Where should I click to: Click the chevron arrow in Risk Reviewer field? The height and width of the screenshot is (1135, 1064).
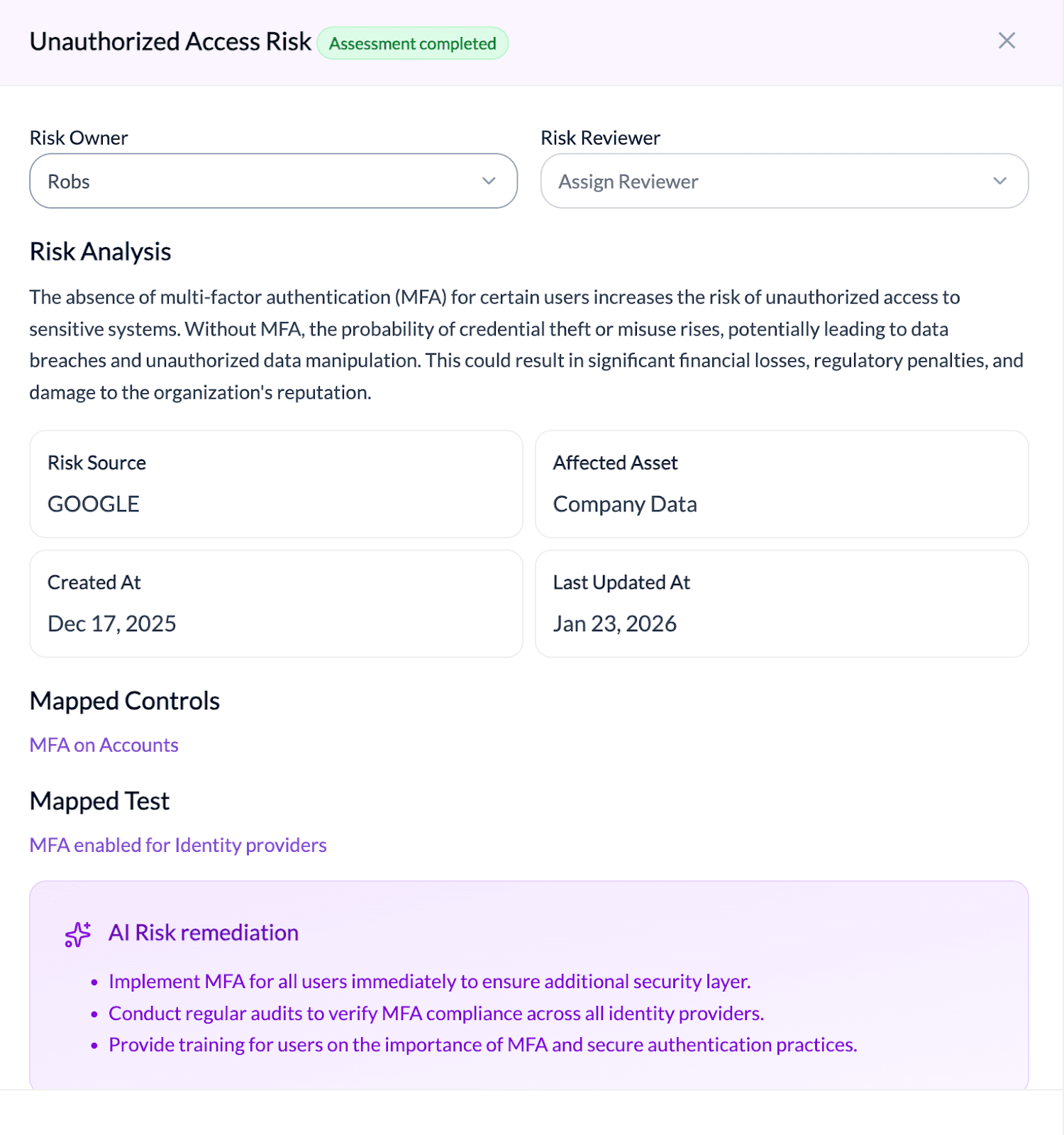click(999, 181)
